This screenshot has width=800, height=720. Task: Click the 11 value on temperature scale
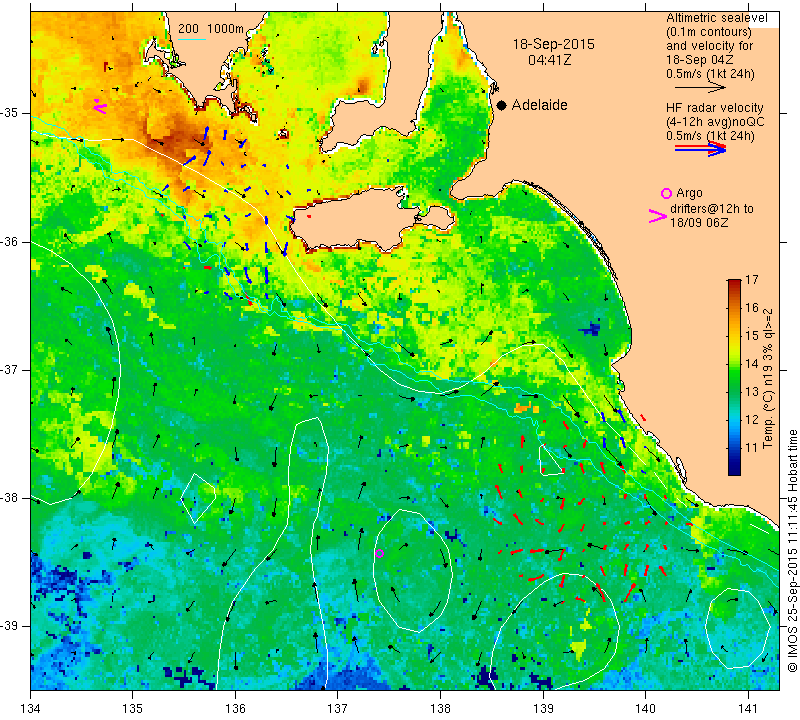[x=752, y=448]
